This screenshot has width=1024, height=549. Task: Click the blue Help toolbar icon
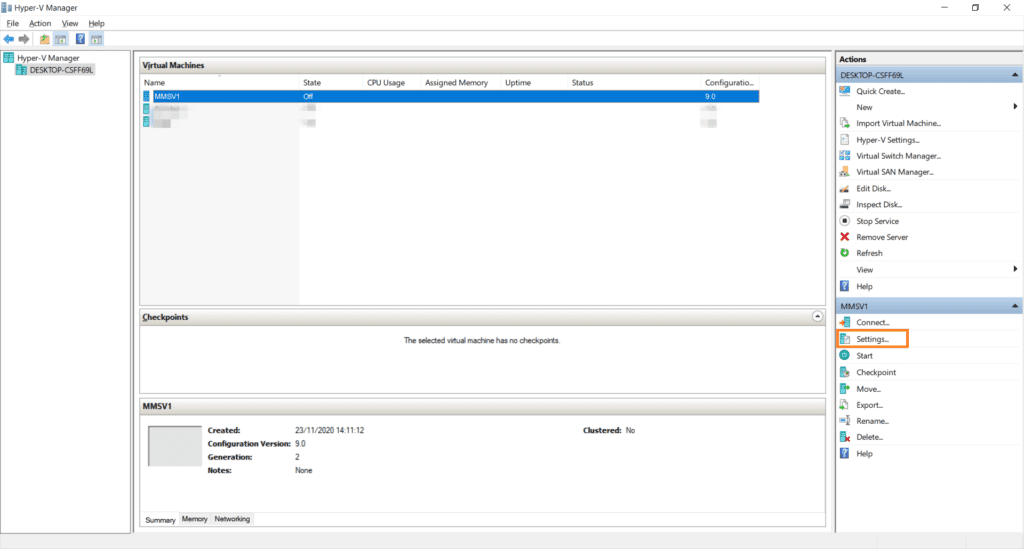pyautogui.click(x=80, y=39)
